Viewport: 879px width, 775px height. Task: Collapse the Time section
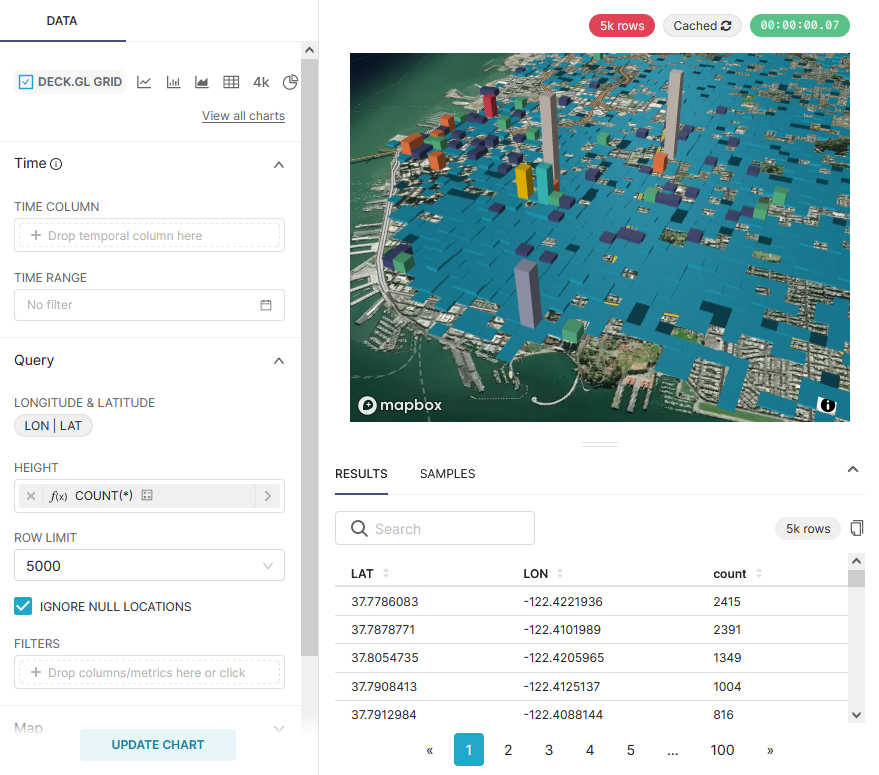click(x=279, y=164)
